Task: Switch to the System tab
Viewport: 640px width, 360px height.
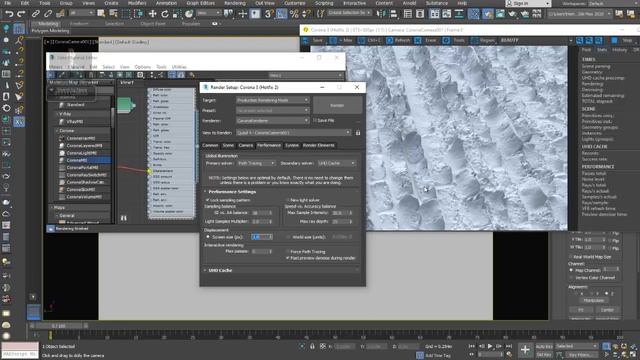Action: coord(291,145)
